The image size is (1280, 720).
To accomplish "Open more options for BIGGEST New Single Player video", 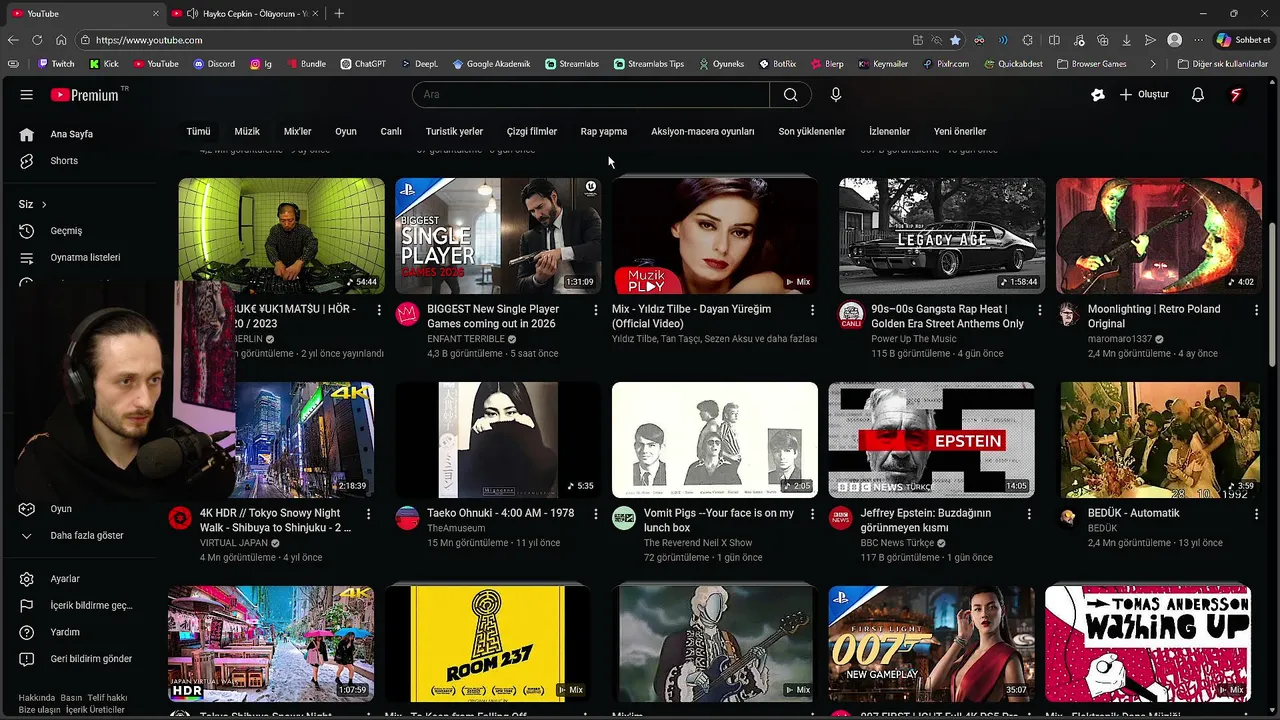I will pos(595,311).
